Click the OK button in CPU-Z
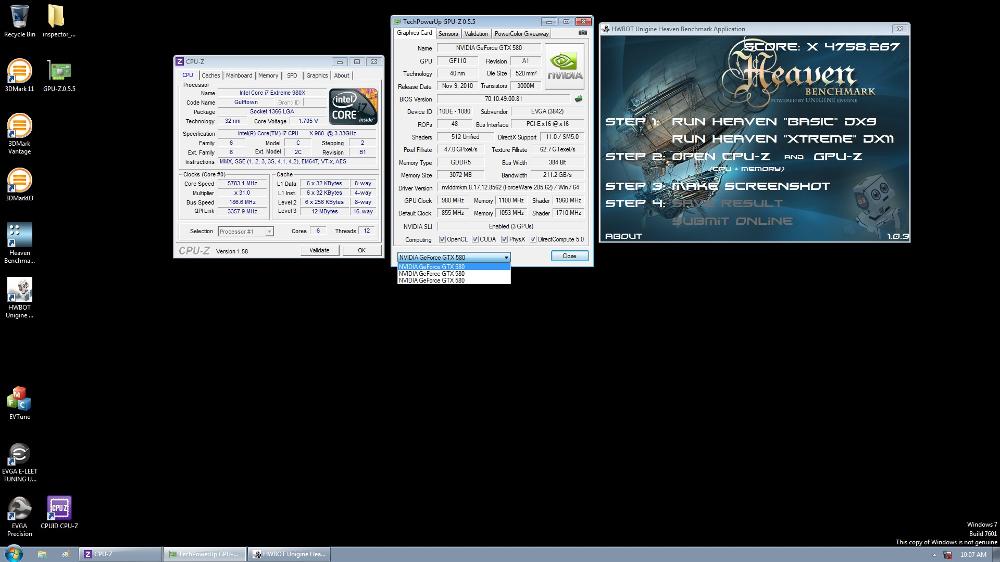The image size is (1000, 562). click(x=362, y=251)
